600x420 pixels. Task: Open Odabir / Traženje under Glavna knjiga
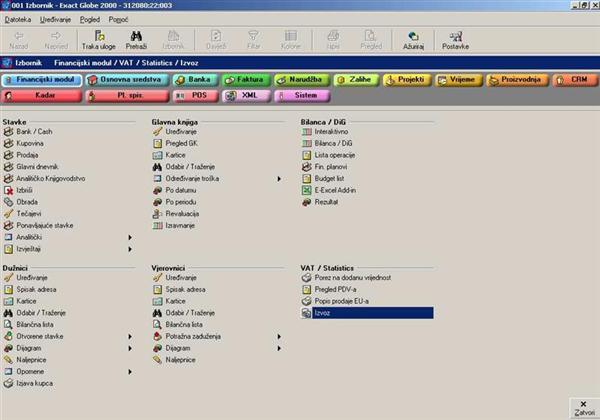coord(184,166)
